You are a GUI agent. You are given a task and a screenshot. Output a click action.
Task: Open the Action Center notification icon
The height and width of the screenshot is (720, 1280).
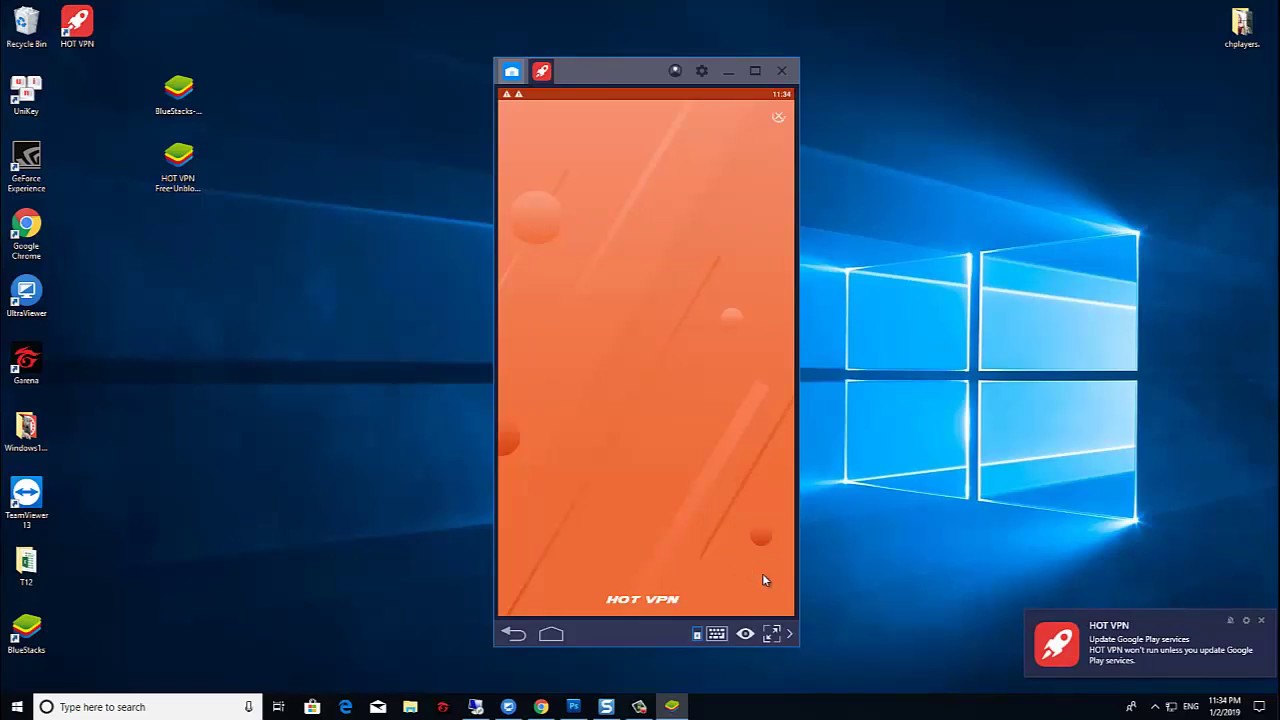[1259, 707]
